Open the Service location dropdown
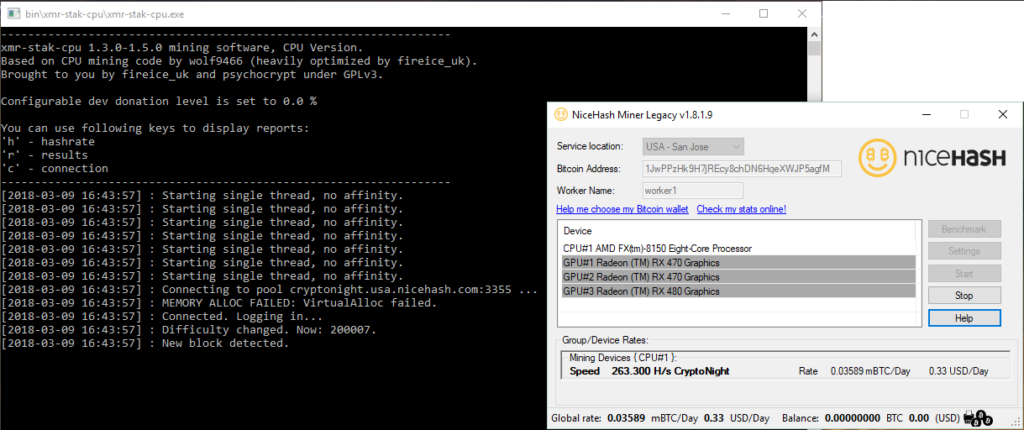Image resolution: width=1024 pixels, height=430 pixels. click(693, 146)
